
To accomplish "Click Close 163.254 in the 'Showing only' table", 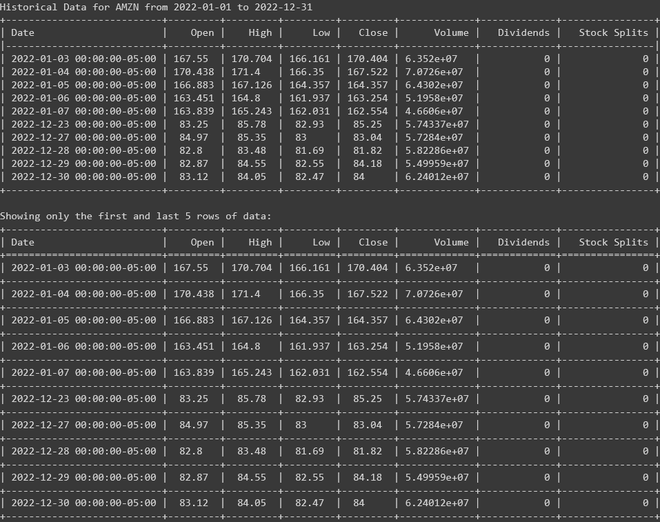I will tap(367, 346).
